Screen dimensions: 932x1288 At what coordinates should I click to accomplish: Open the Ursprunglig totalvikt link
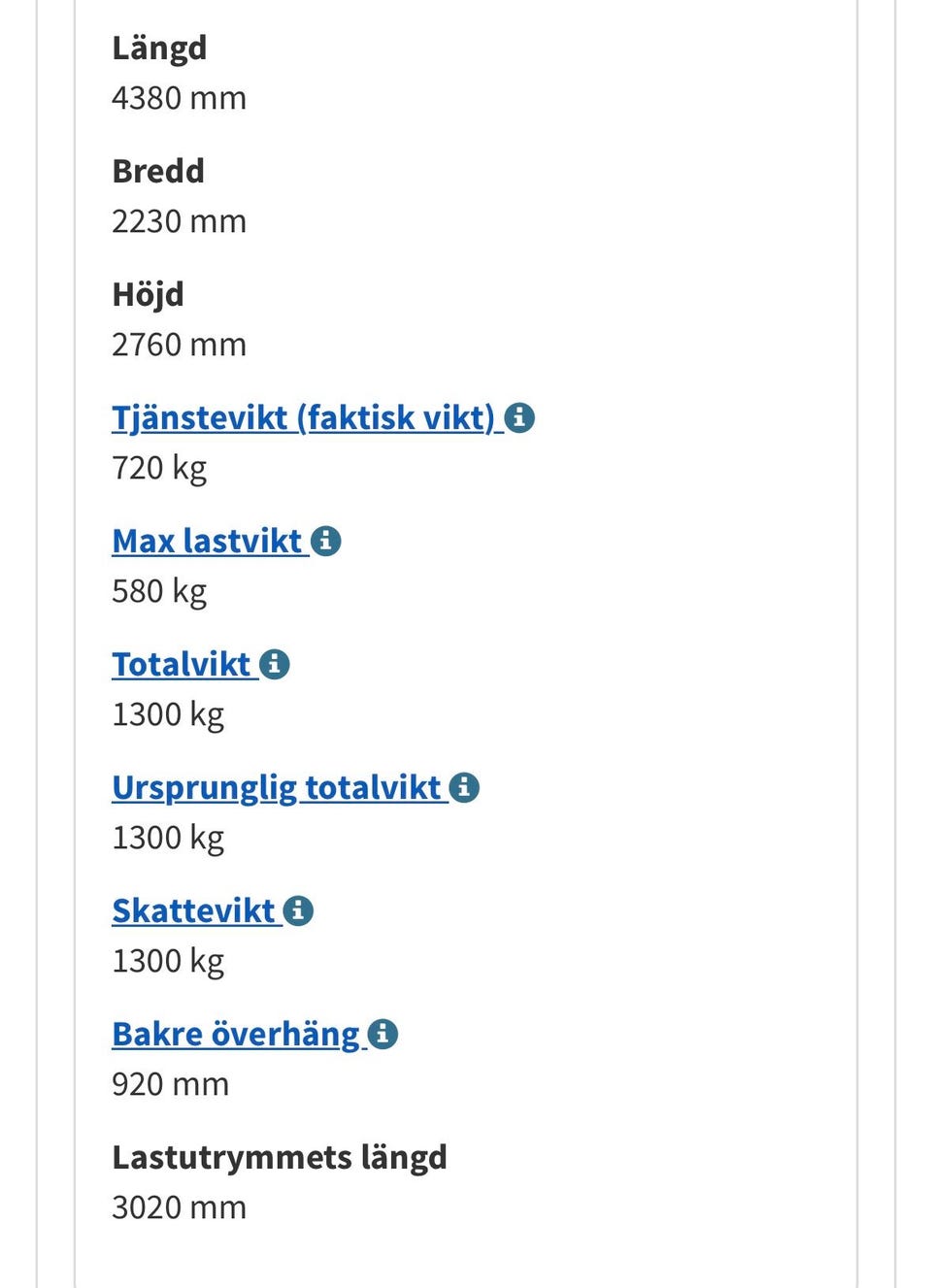tap(277, 787)
